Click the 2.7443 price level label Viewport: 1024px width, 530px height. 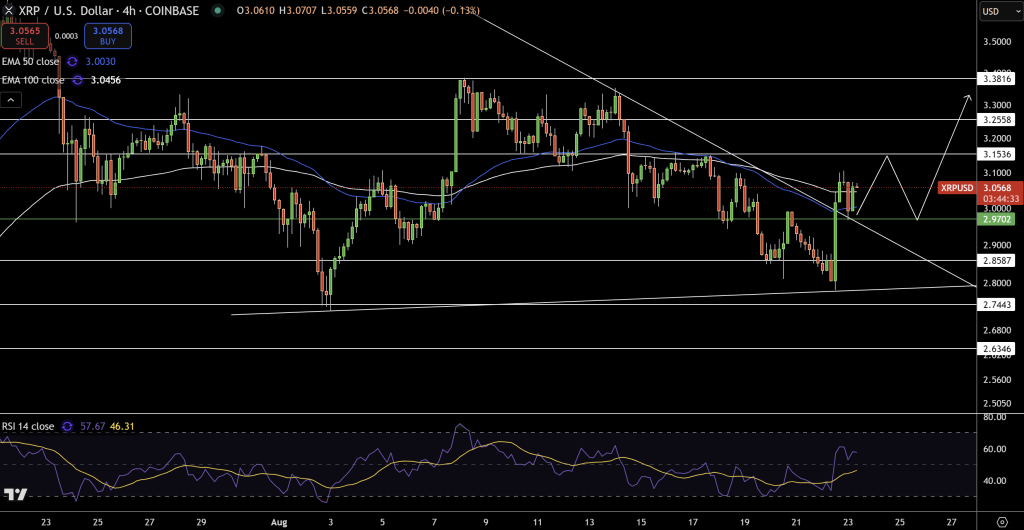pos(996,304)
